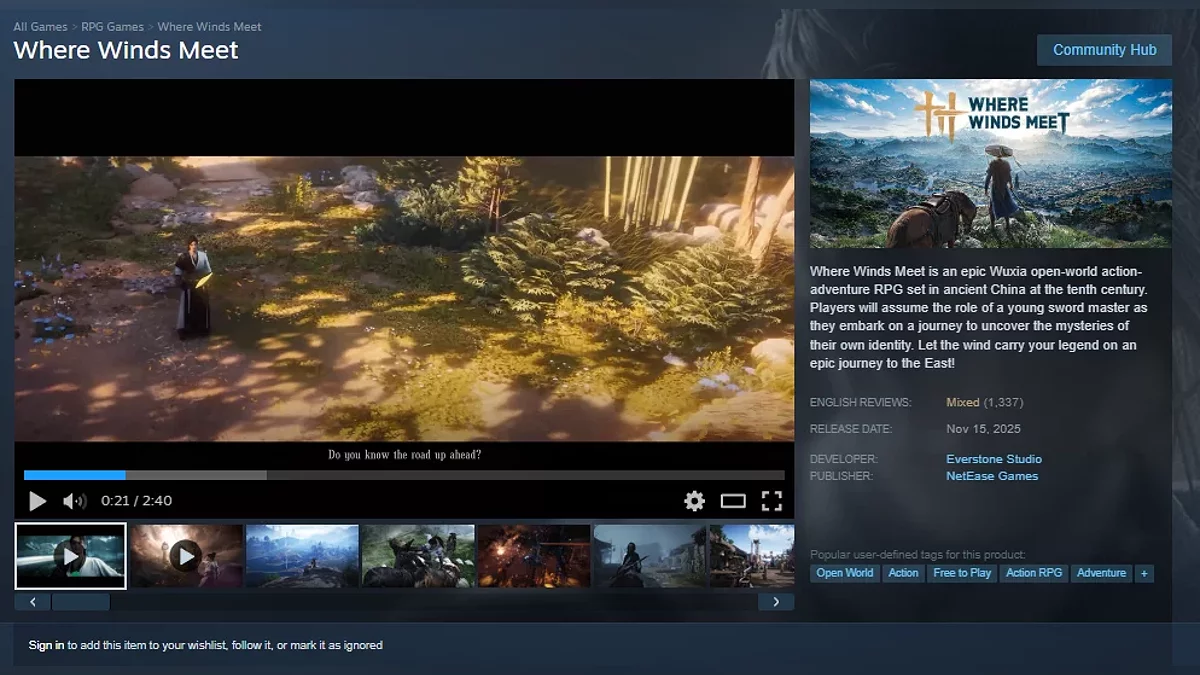This screenshot has height=675, width=1200.
Task: Click the Free to Play tag
Action: point(962,573)
